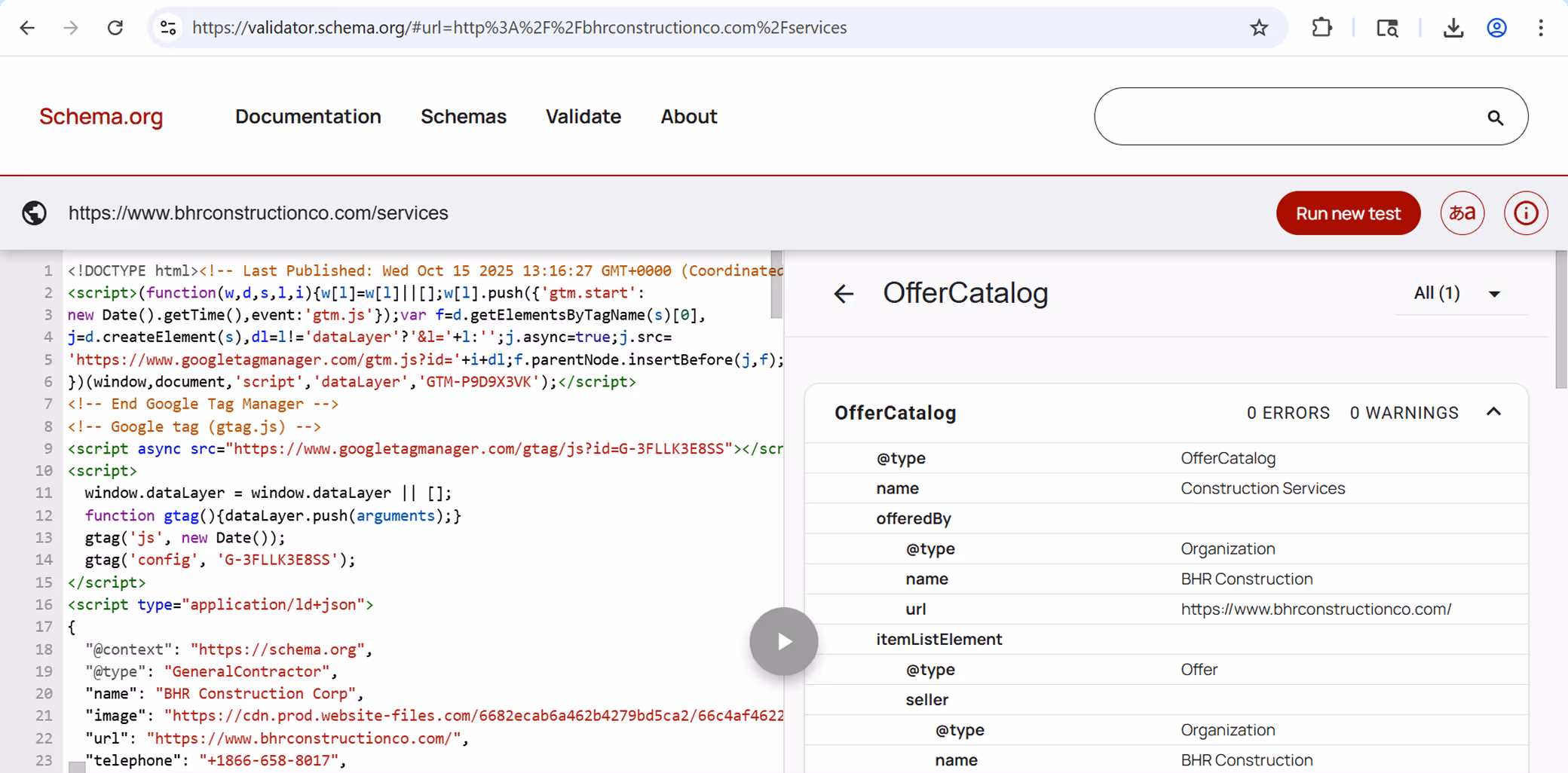The height and width of the screenshot is (773, 1568).
Task: Reload the current page
Action: (115, 28)
